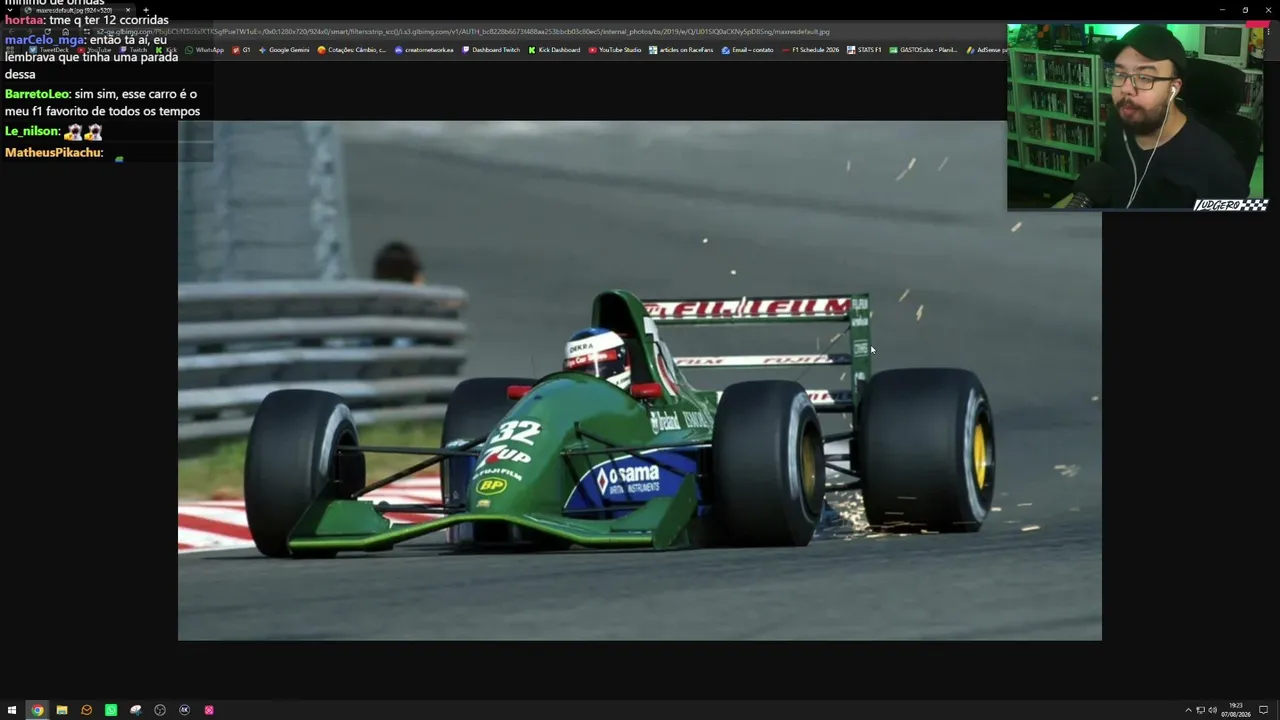Open the network status tray icon
Screen dimensions: 1280x720
pyautogui.click(x=1200, y=710)
